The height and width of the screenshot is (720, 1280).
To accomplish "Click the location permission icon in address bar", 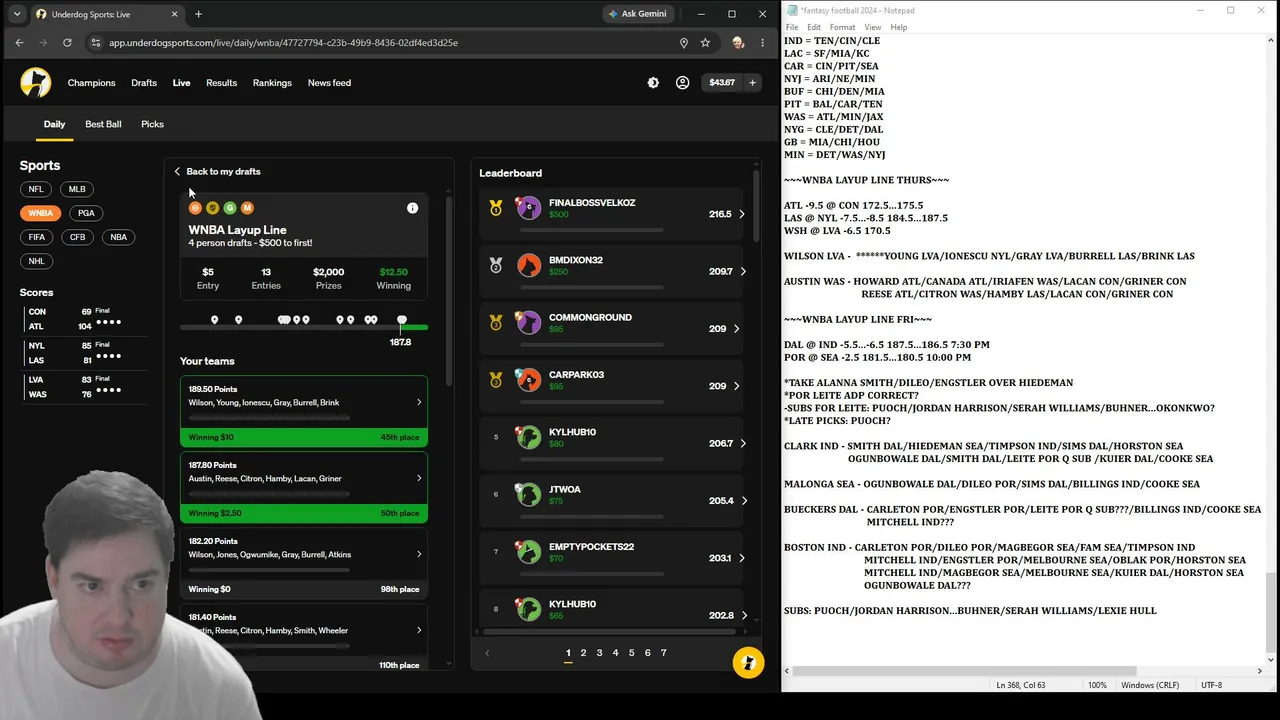I will [684, 43].
